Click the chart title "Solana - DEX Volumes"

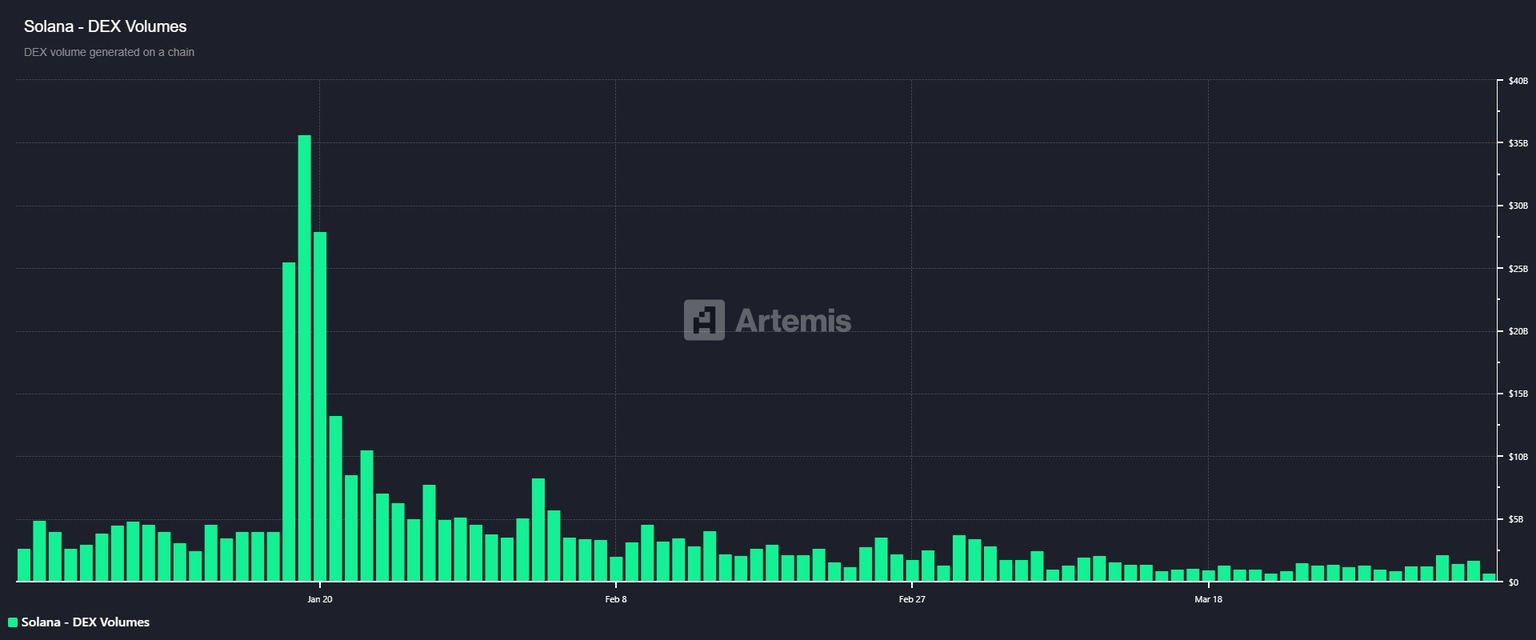pyautogui.click(x=105, y=26)
